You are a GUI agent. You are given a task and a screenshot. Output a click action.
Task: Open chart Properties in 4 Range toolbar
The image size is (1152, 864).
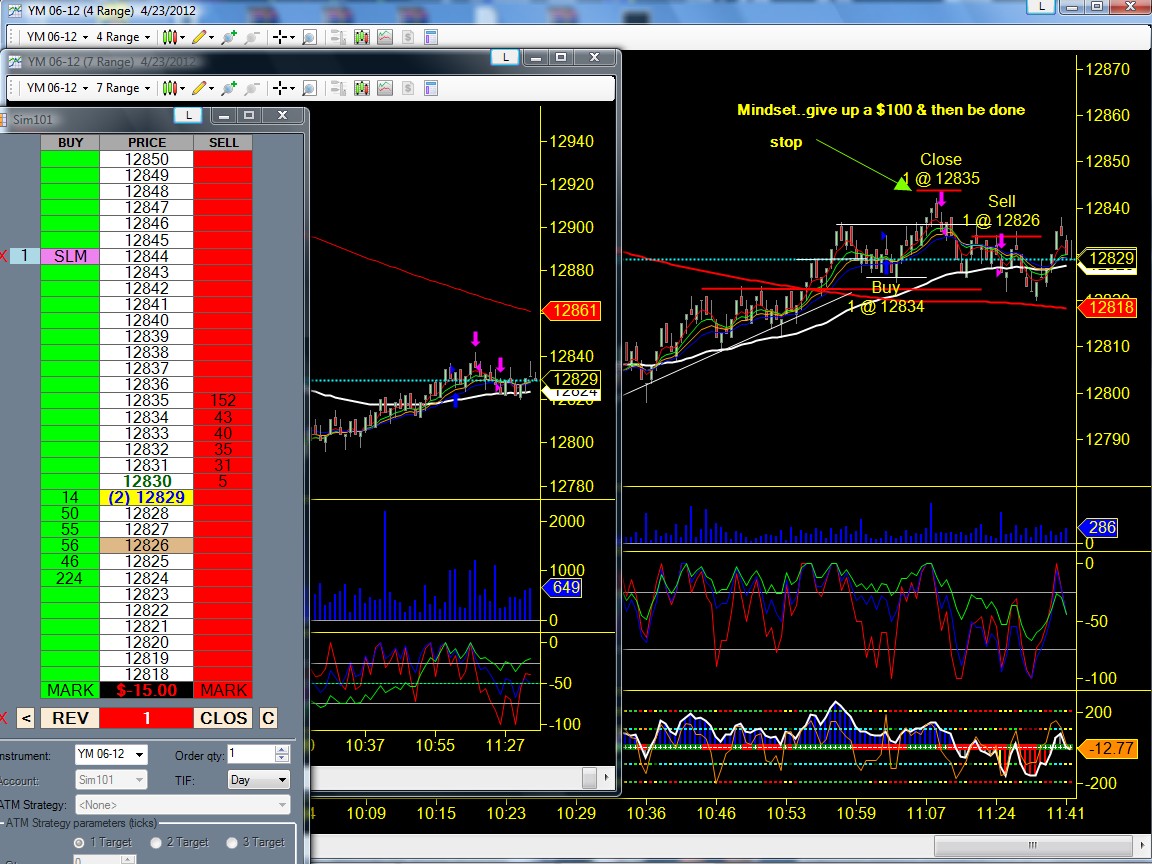(x=431, y=37)
